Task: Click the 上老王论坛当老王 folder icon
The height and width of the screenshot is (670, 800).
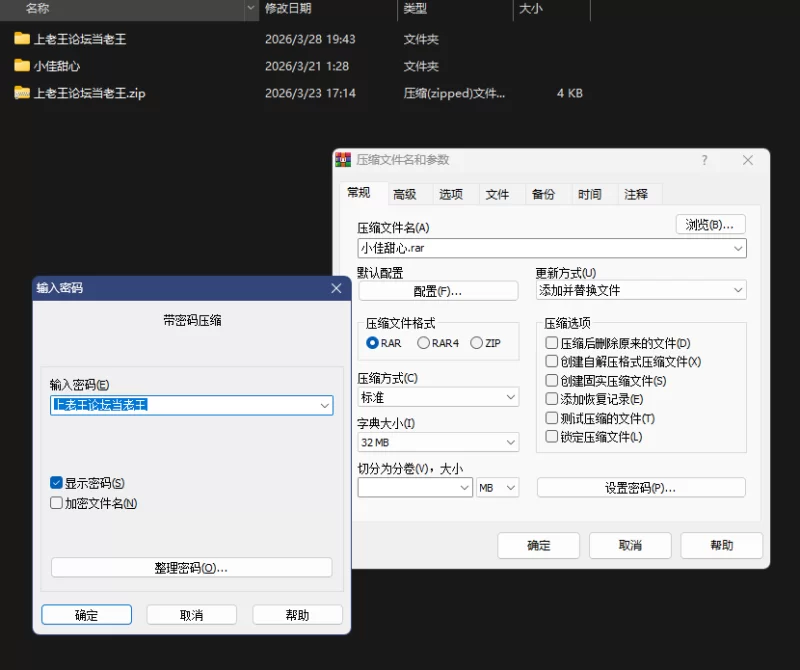Action: coord(22,39)
